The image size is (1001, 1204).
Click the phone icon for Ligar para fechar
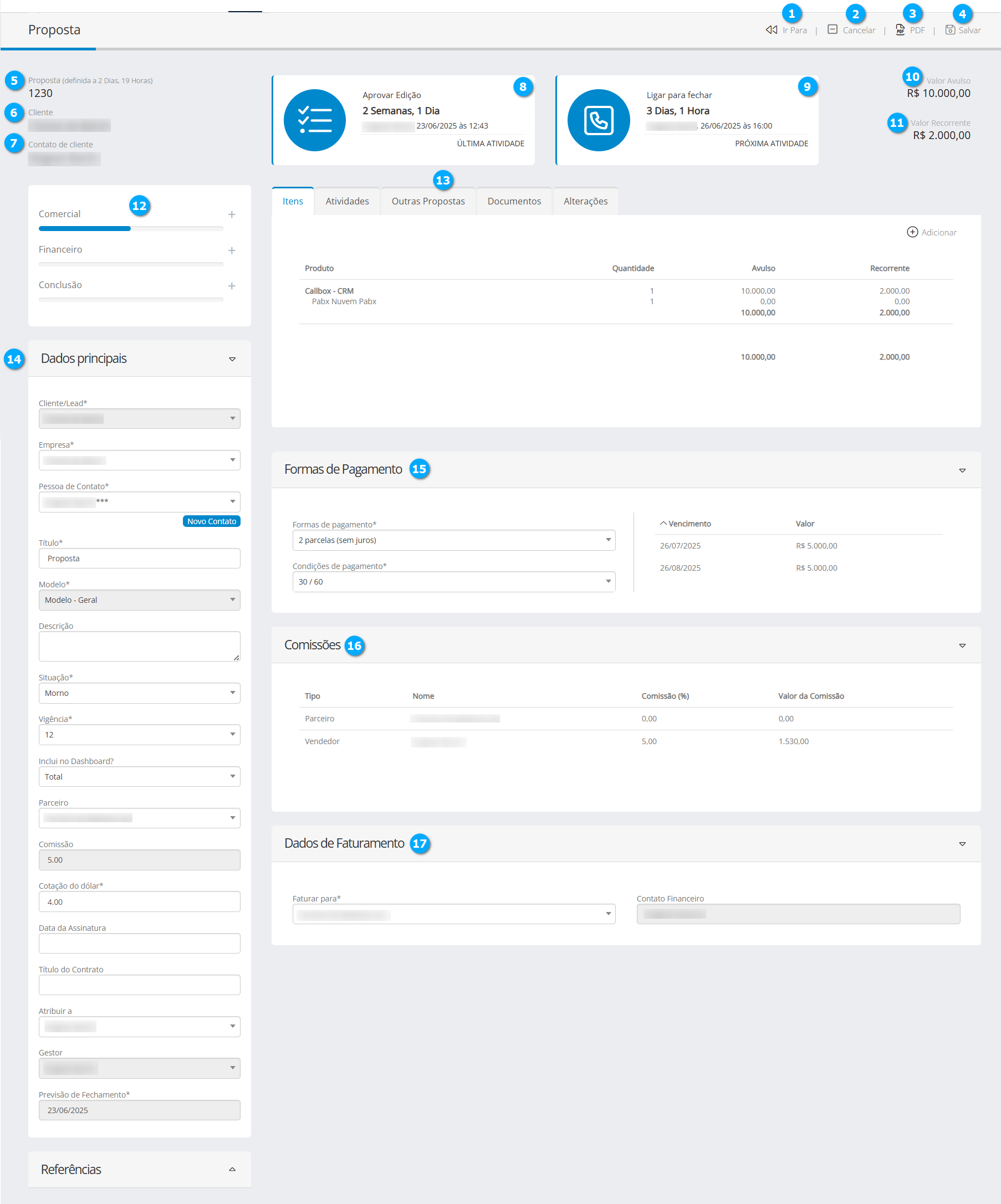598,120
